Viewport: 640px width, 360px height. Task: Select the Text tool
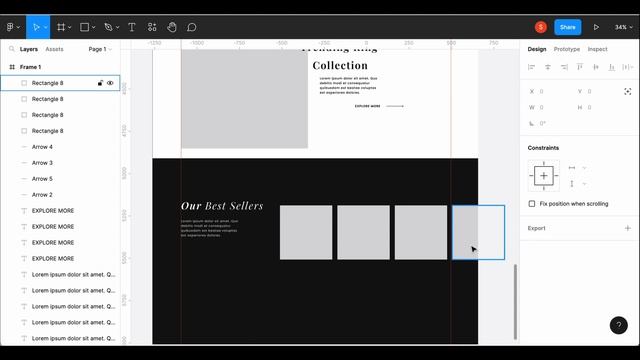(x=131, y=27)
